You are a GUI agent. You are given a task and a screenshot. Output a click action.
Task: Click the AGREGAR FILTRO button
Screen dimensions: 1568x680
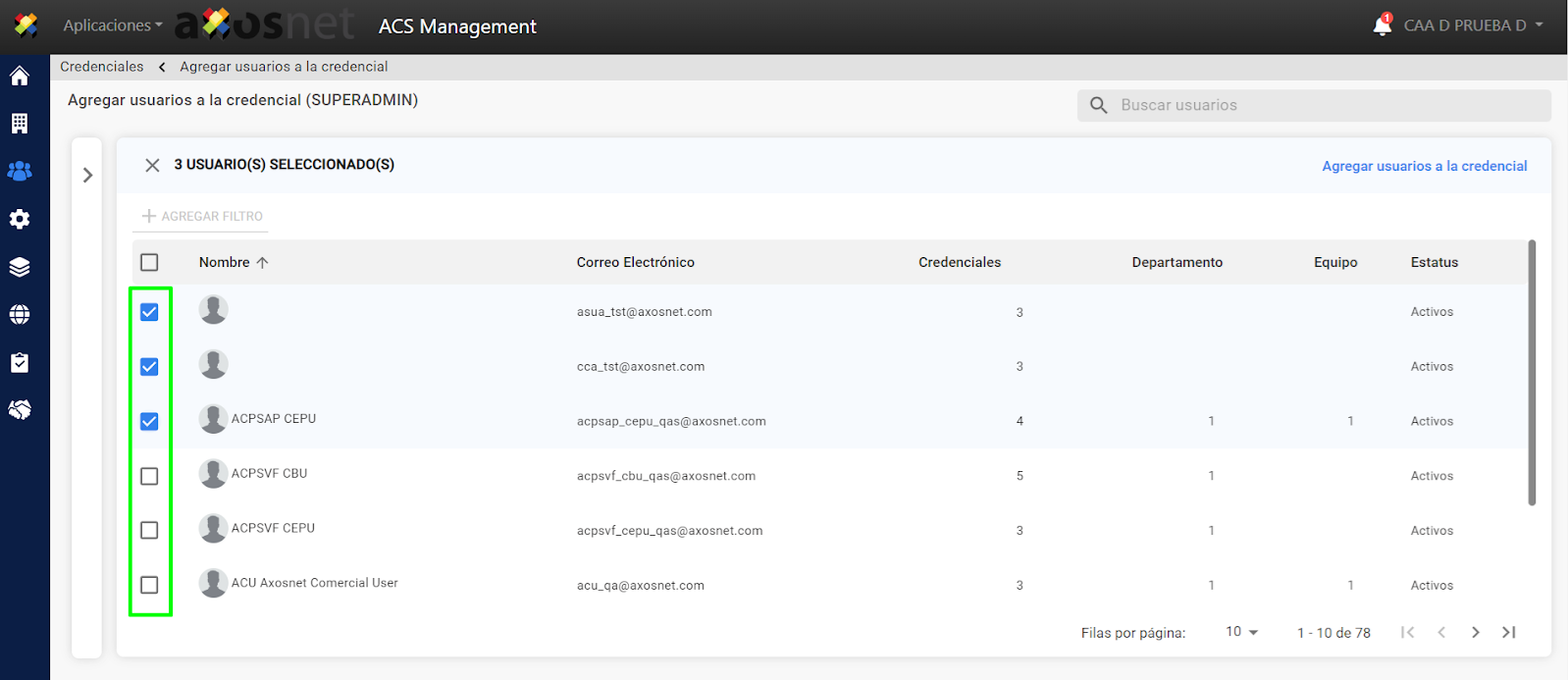coord(202,216)
